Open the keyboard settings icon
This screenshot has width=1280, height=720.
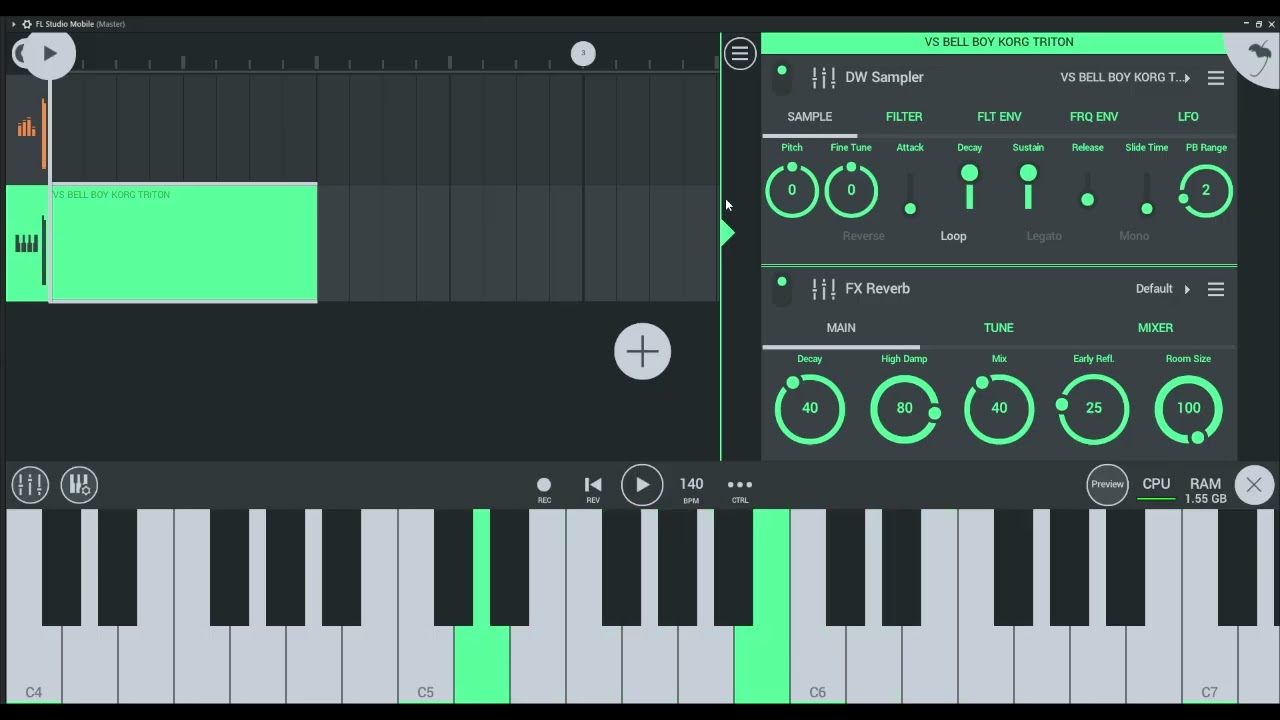coord(79,485)
